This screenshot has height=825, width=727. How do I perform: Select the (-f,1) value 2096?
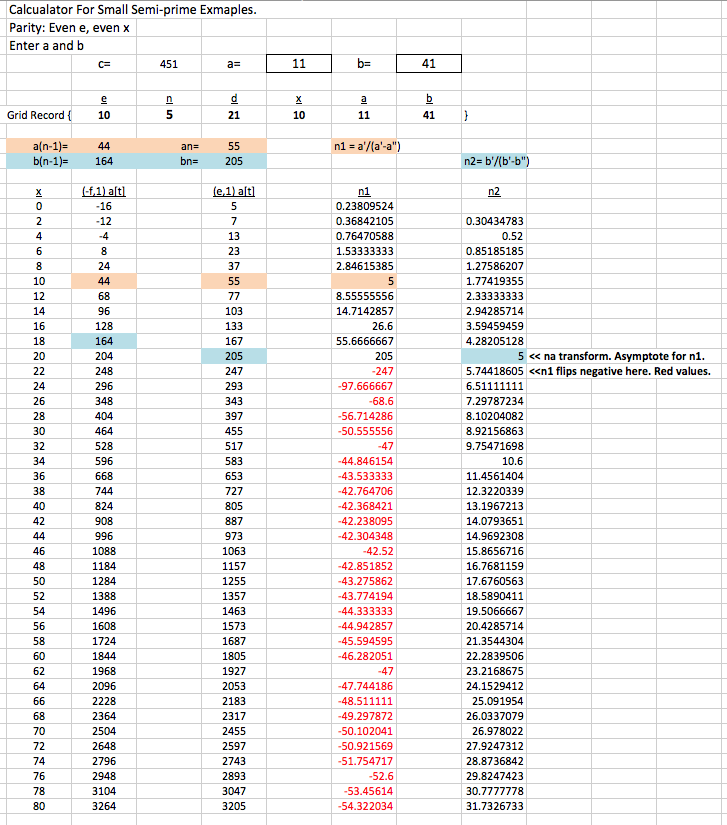point(104,686)
